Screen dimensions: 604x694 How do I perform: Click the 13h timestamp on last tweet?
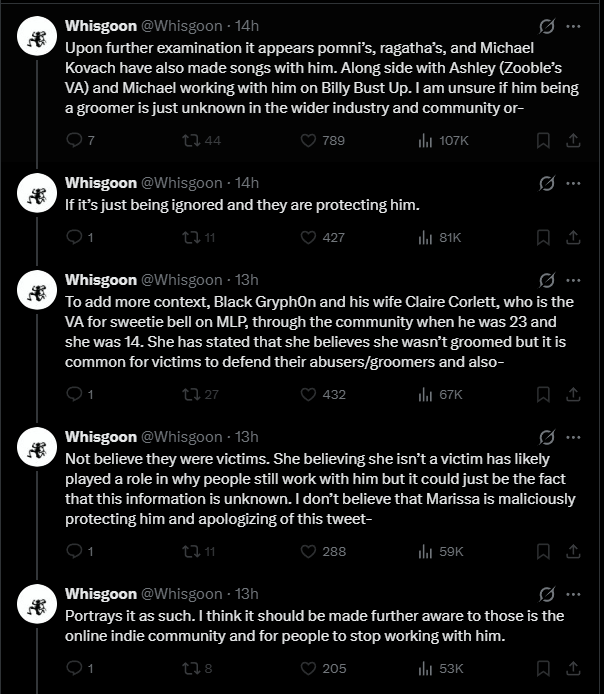point(244,594)
